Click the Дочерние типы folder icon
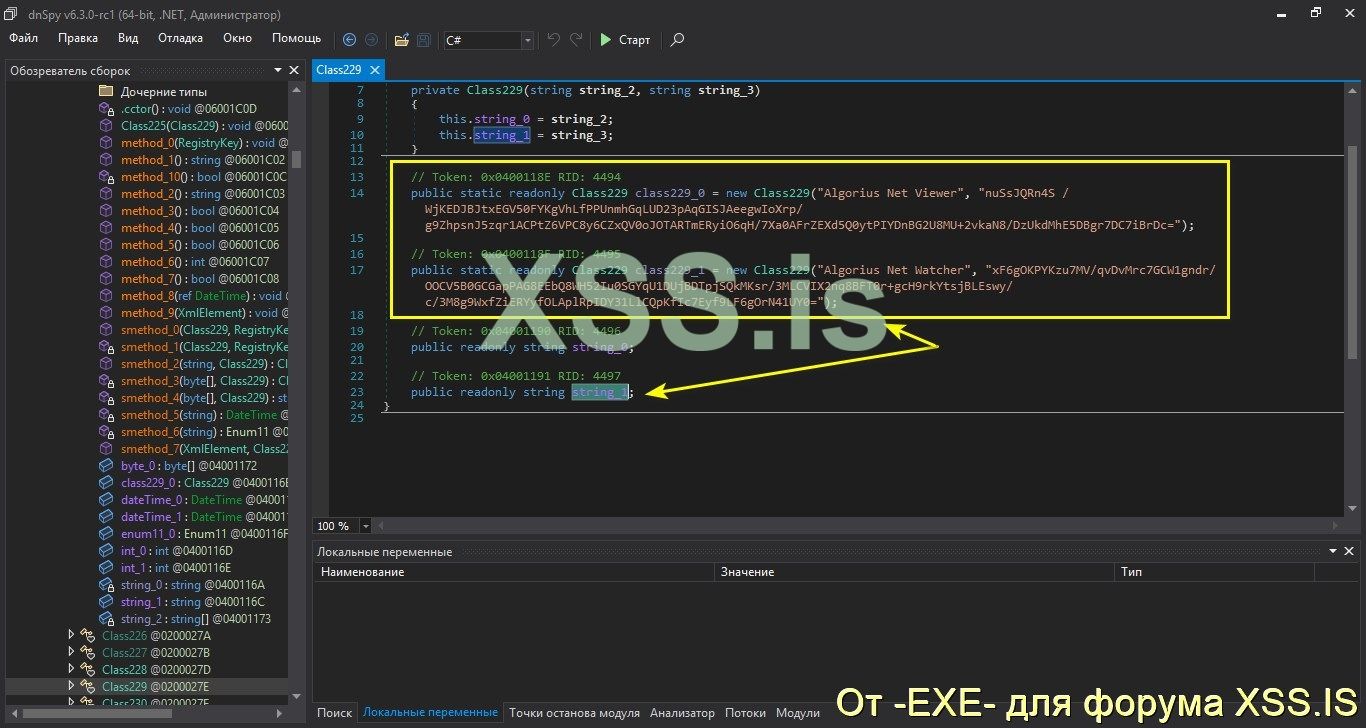Screen dimensions: 1366x728 point(106,92)
